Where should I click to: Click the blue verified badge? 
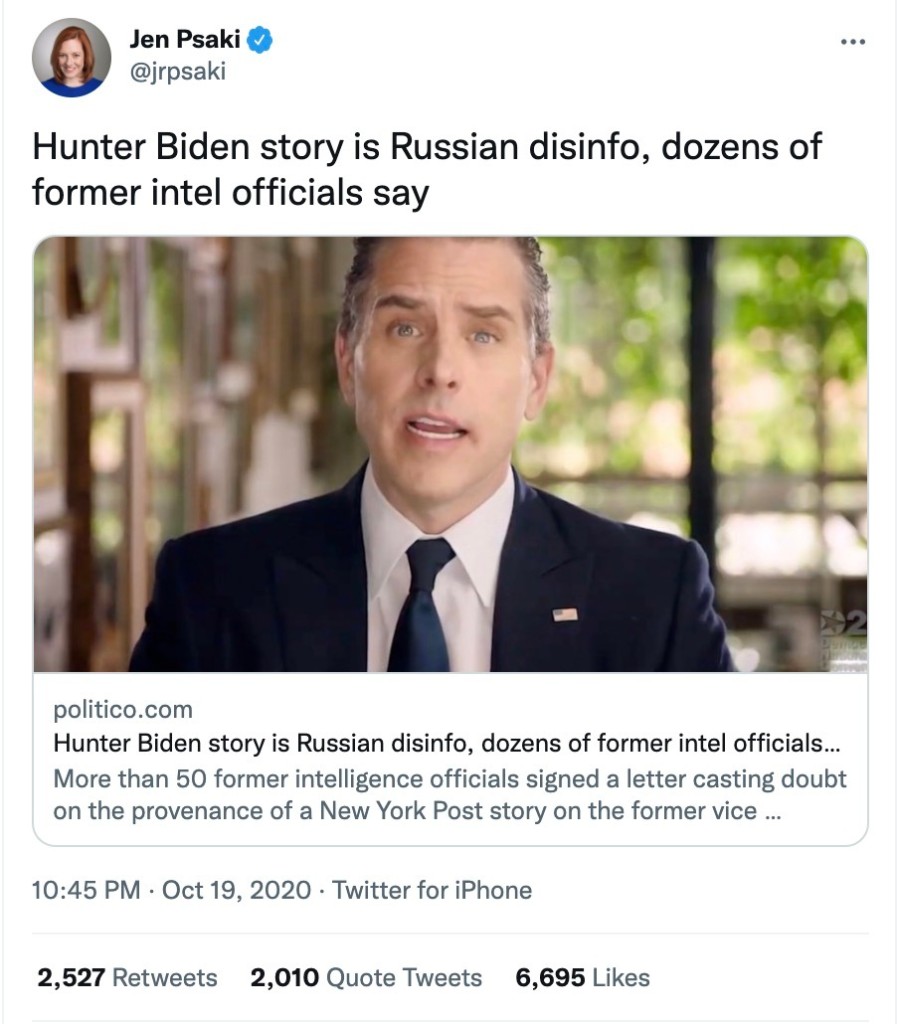point(260,40)
